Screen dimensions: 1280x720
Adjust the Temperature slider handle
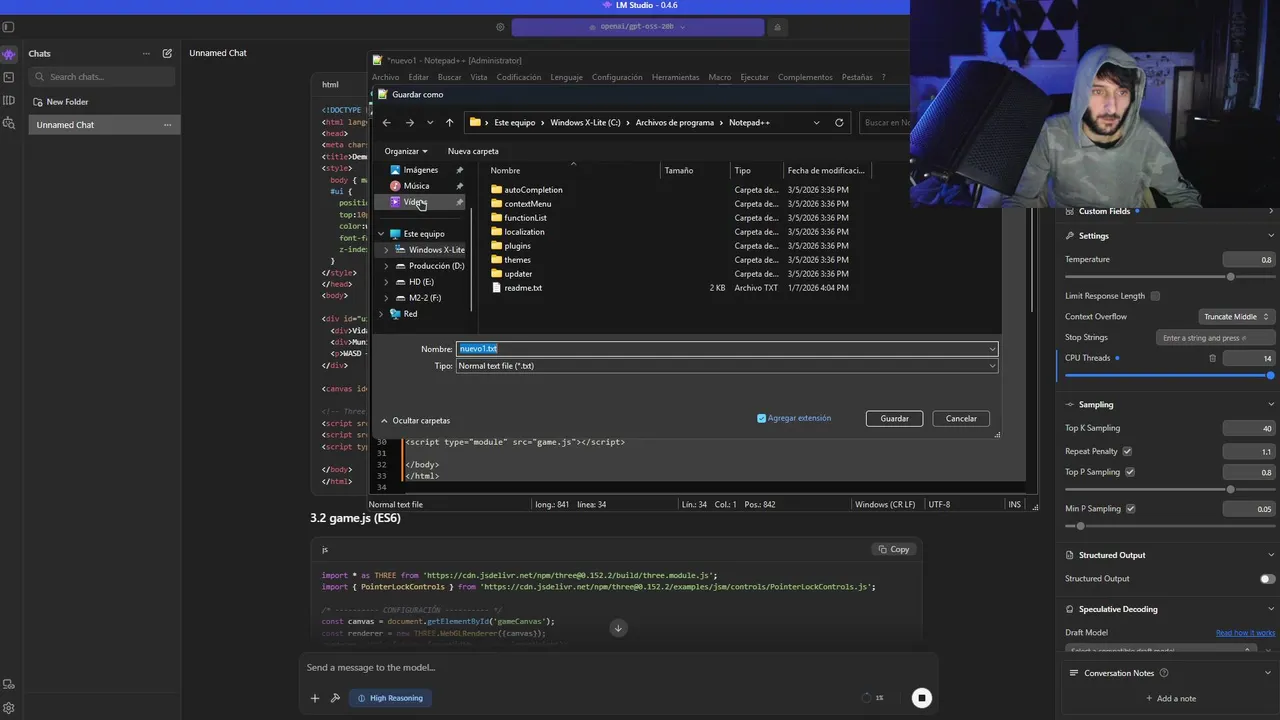coord(1230,276)
